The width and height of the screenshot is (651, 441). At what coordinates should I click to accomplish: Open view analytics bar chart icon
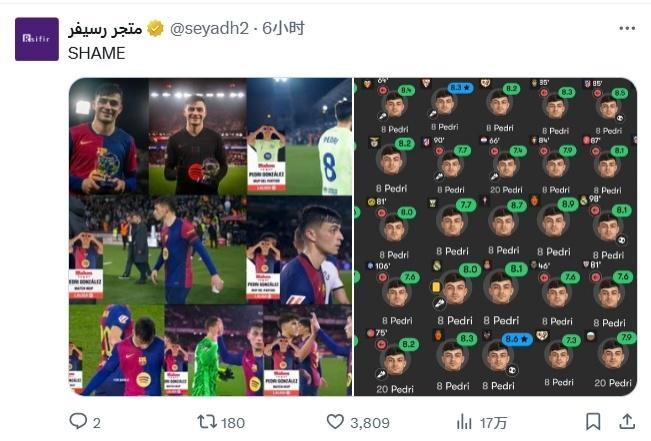[465, 422]
